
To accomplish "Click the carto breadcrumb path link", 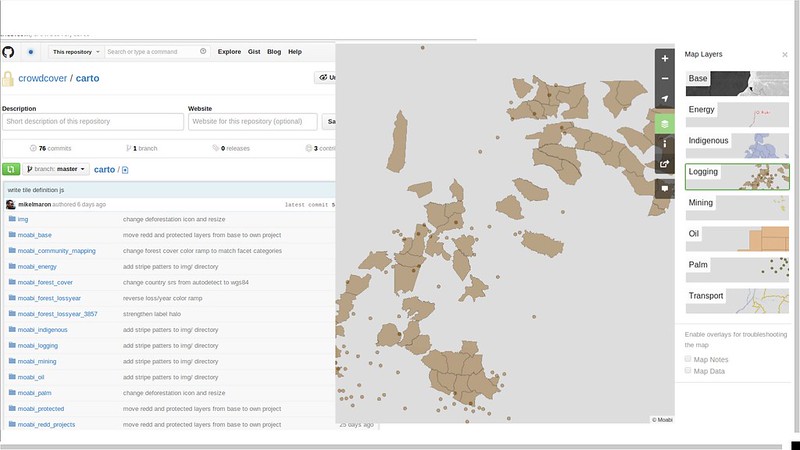I will (104, 169).
